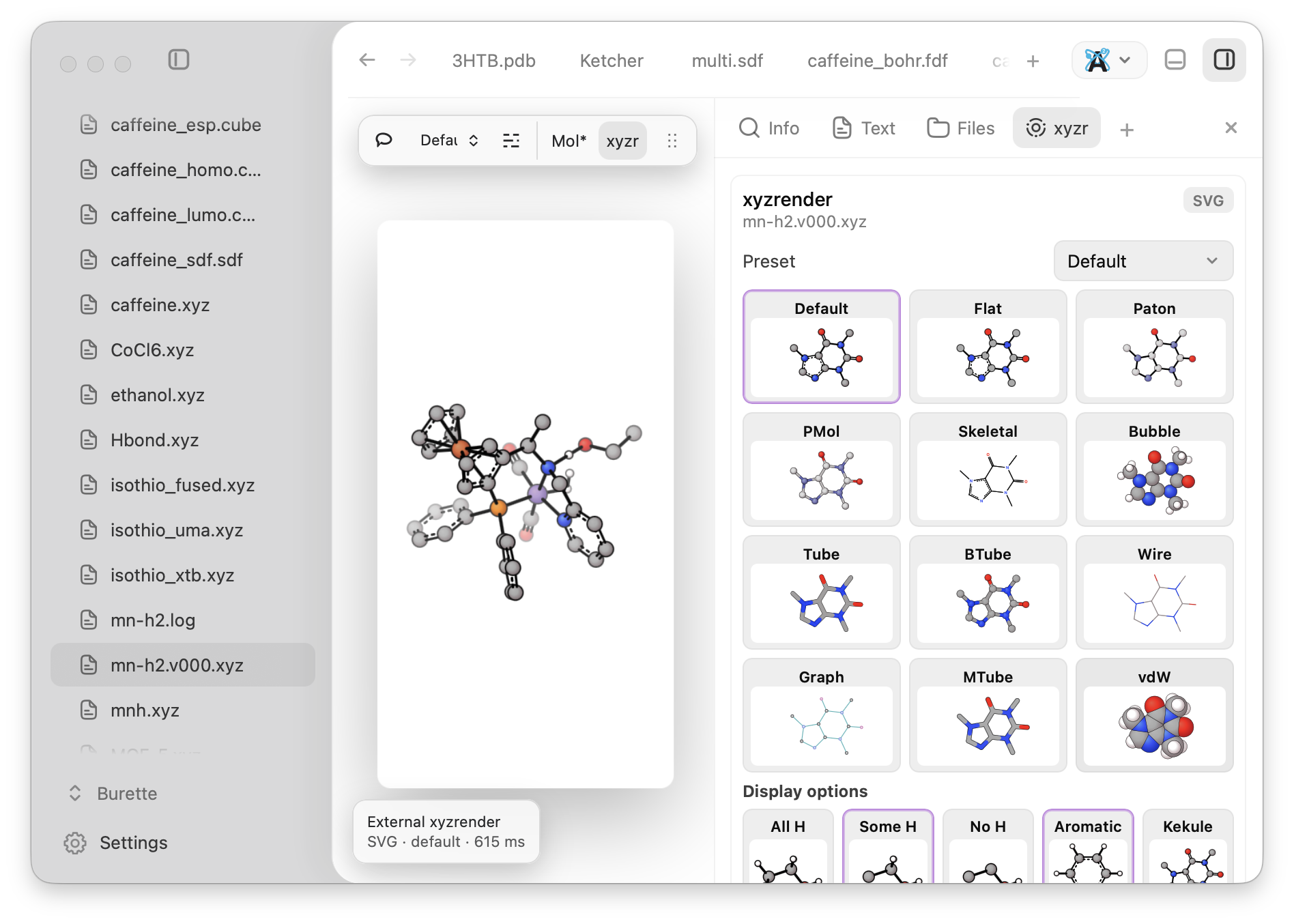Expand the butterfly app selector dropdown
The image size is (1294, 924).
[x=1109, y=60]
